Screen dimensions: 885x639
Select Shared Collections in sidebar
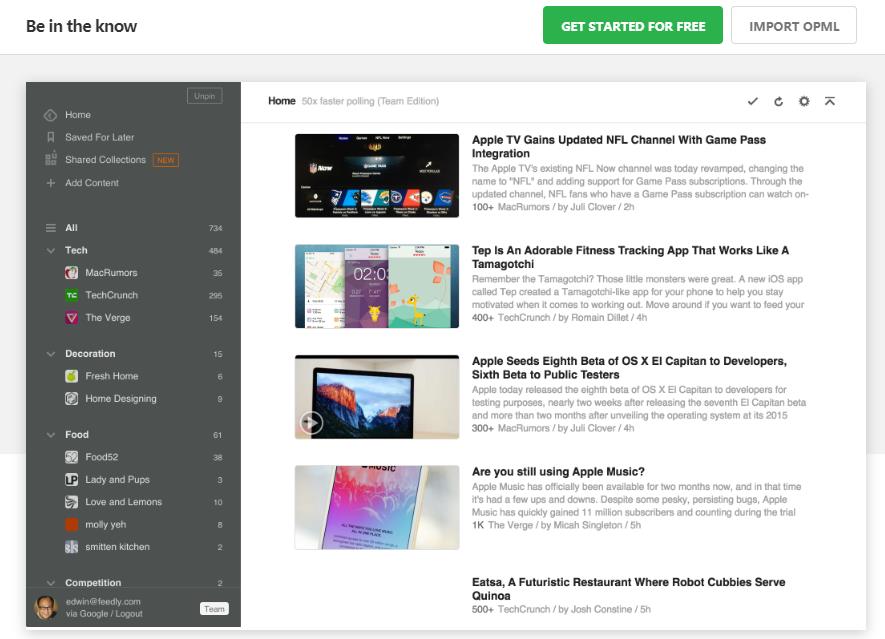click(x=105, y=160)
